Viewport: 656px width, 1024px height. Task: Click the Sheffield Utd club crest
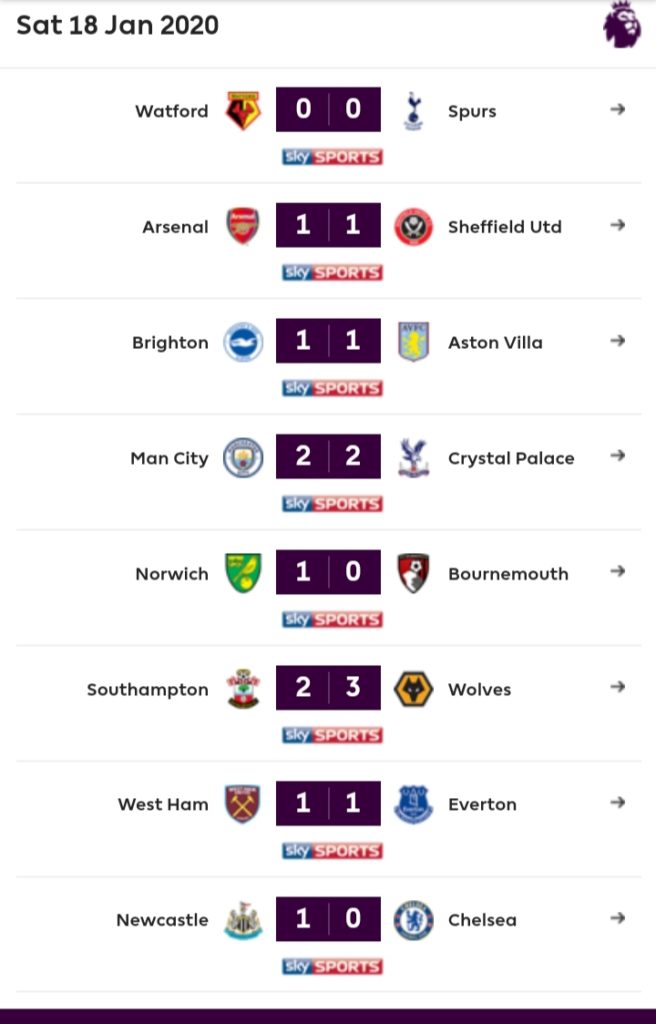coord(412,227)
